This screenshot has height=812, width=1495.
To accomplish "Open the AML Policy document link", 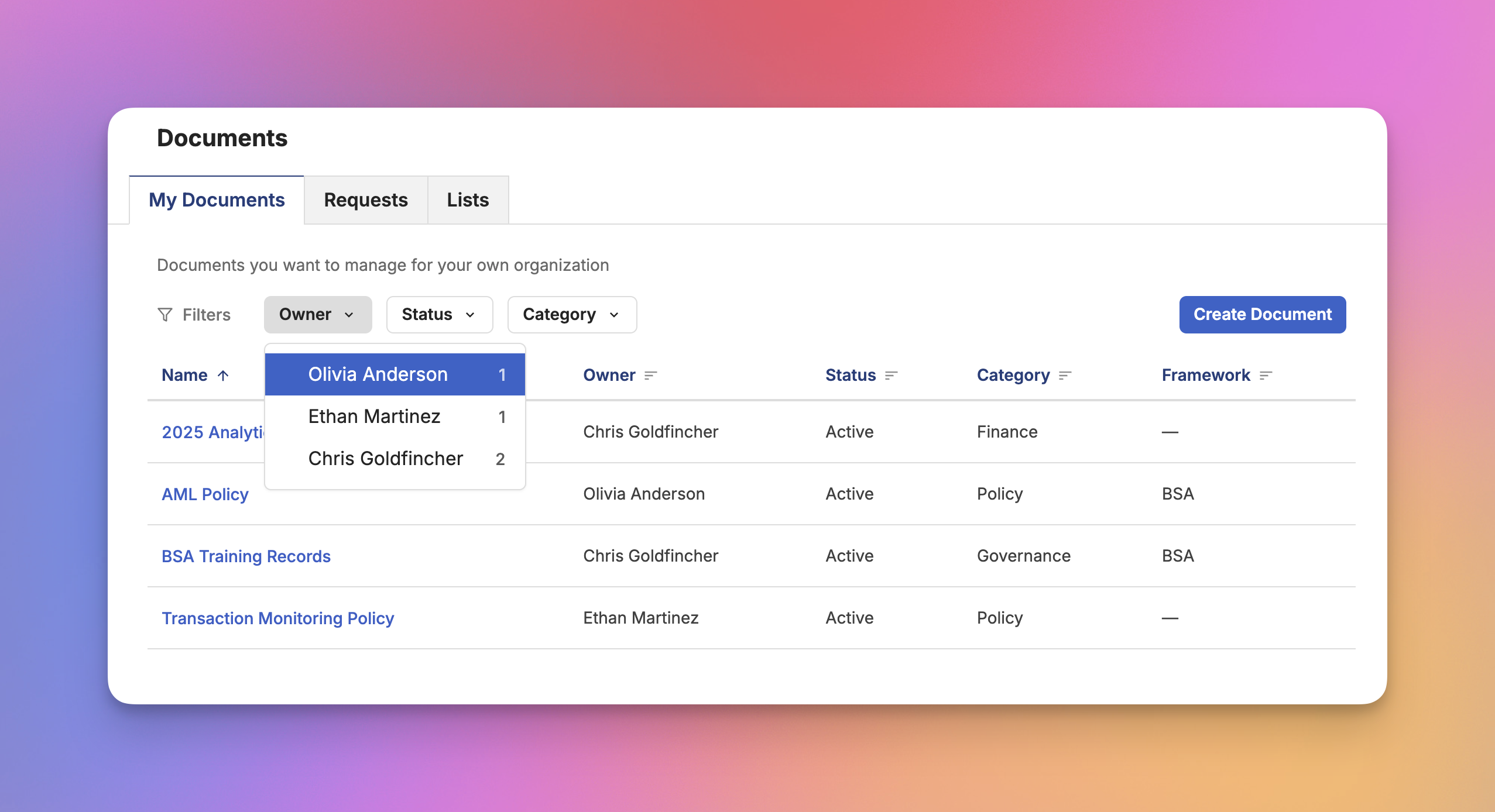I will 205,494.
